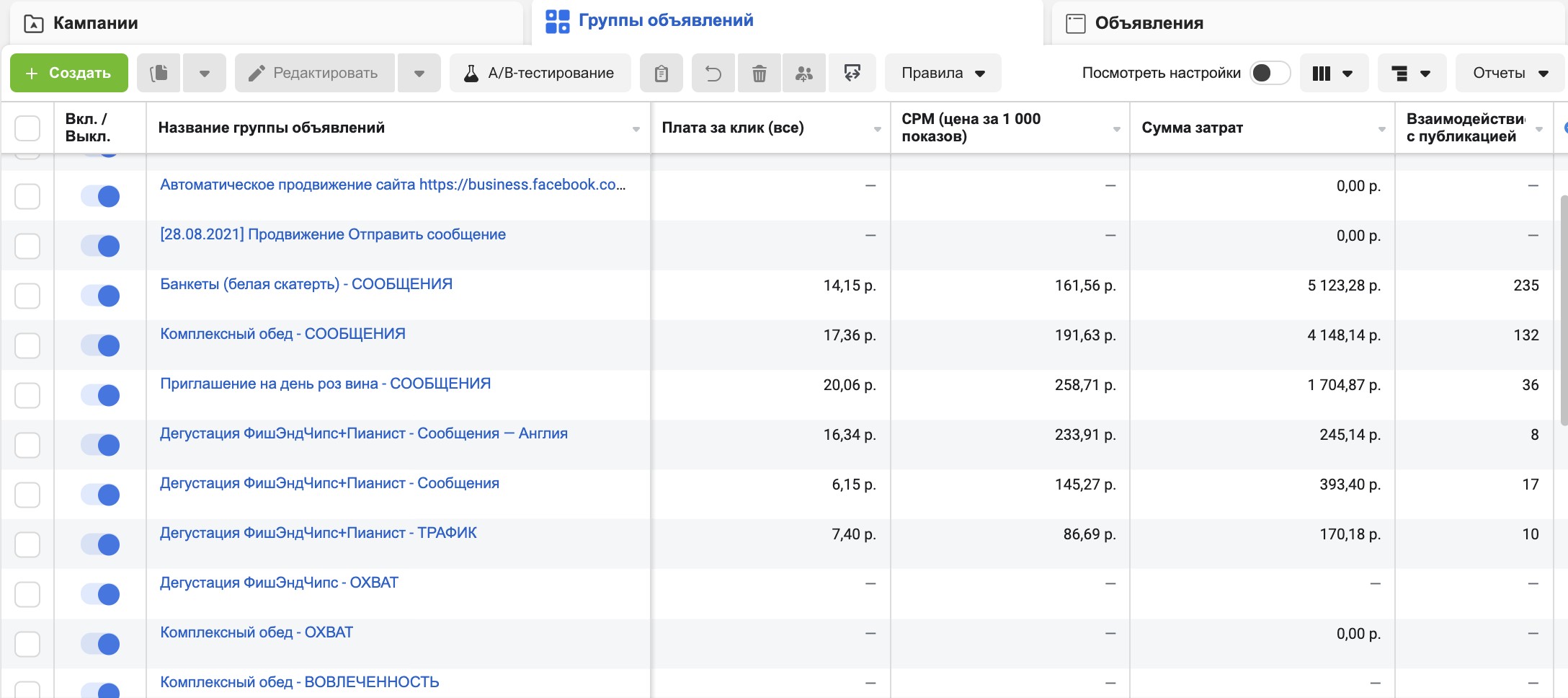Image resolution: width=1568 pixels, height=698 pixels.
Task: Expand the Правила dropdown
Action: click(x=943, y=73)
